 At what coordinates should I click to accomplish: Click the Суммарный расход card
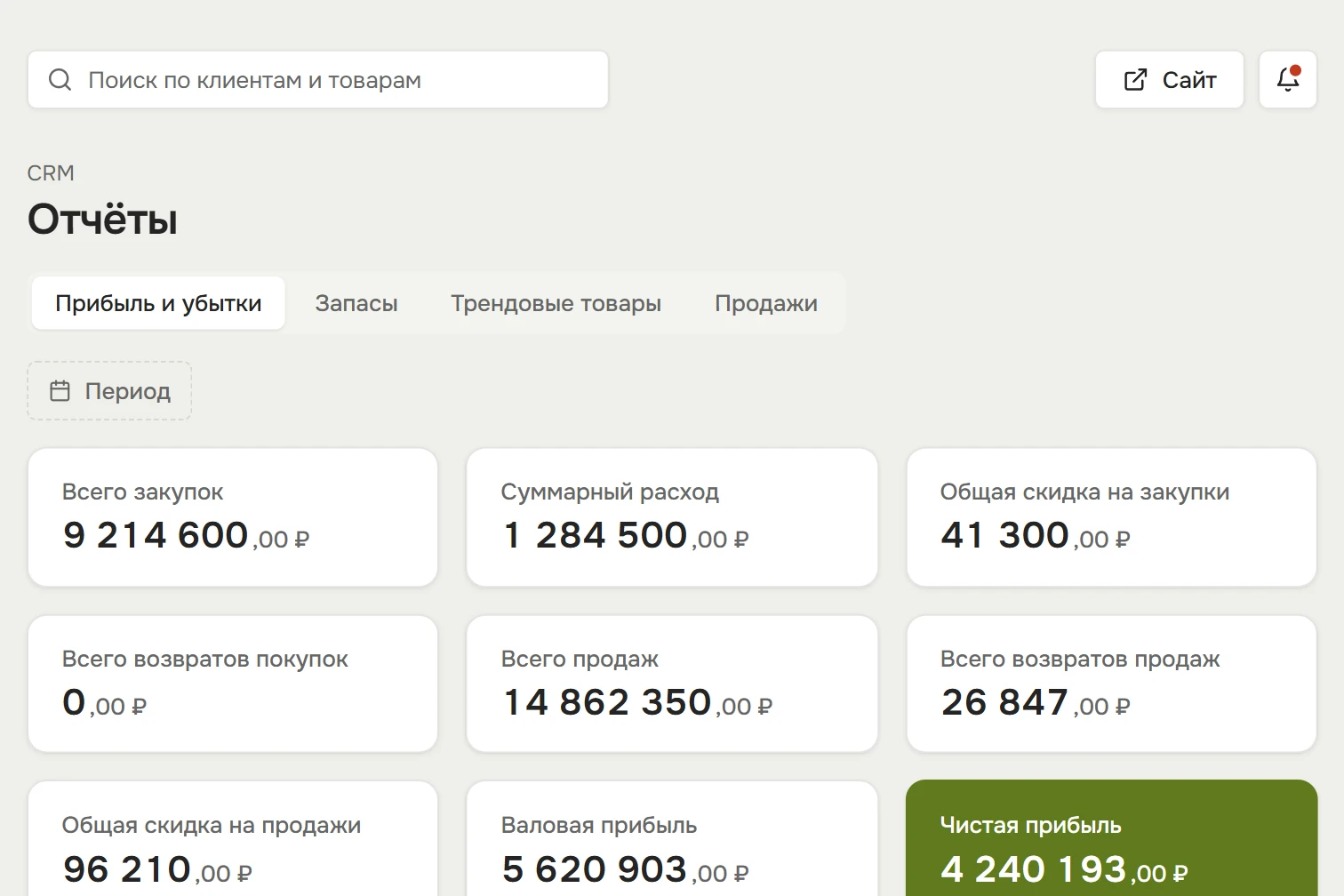coord(672,517)
